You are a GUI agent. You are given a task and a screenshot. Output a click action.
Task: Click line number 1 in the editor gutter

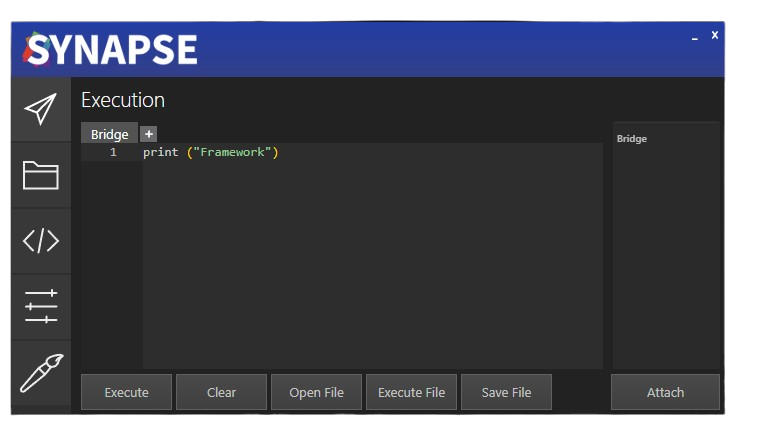(113, 153)
